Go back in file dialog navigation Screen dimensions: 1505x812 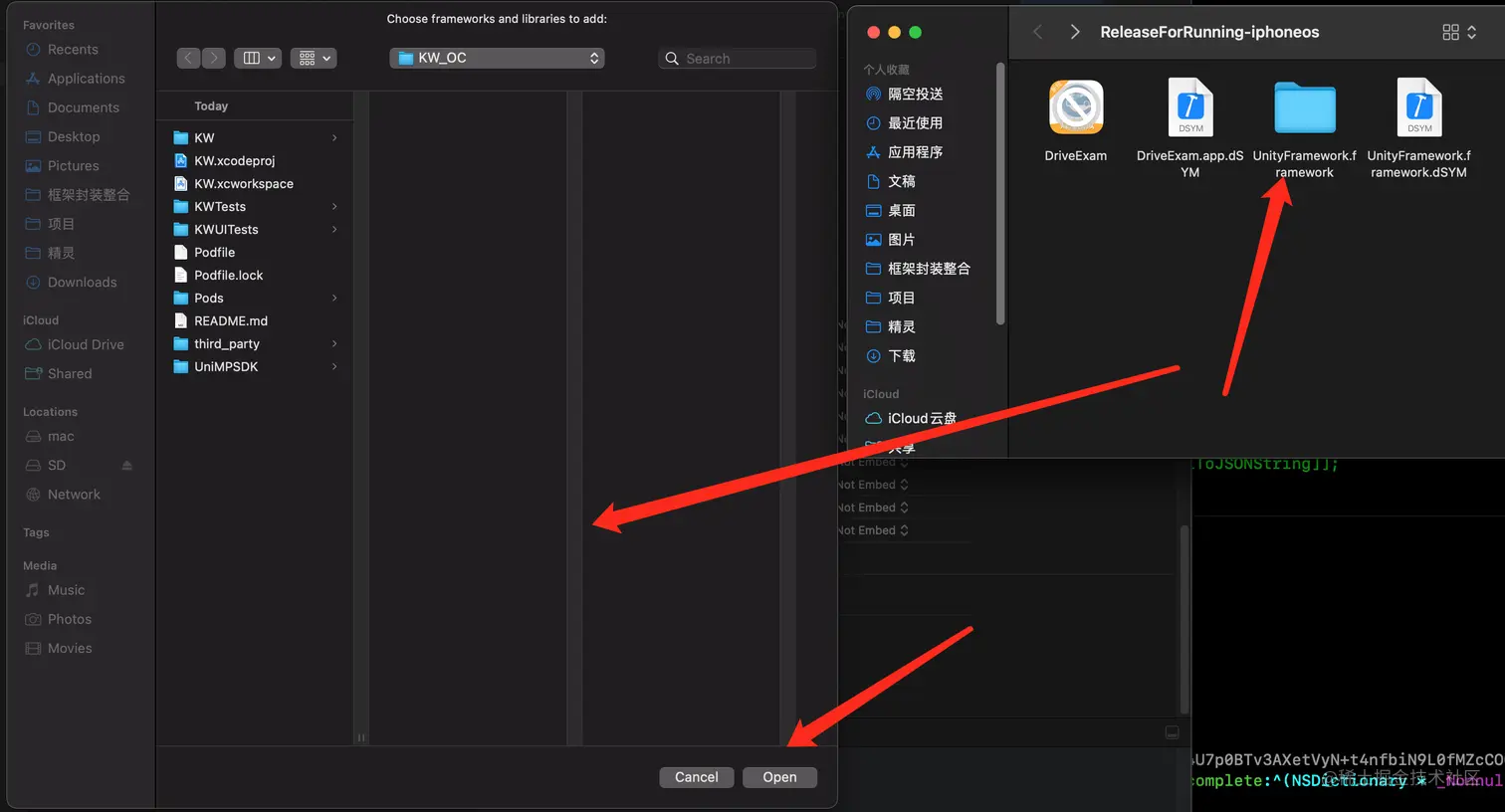click(189, 59)
